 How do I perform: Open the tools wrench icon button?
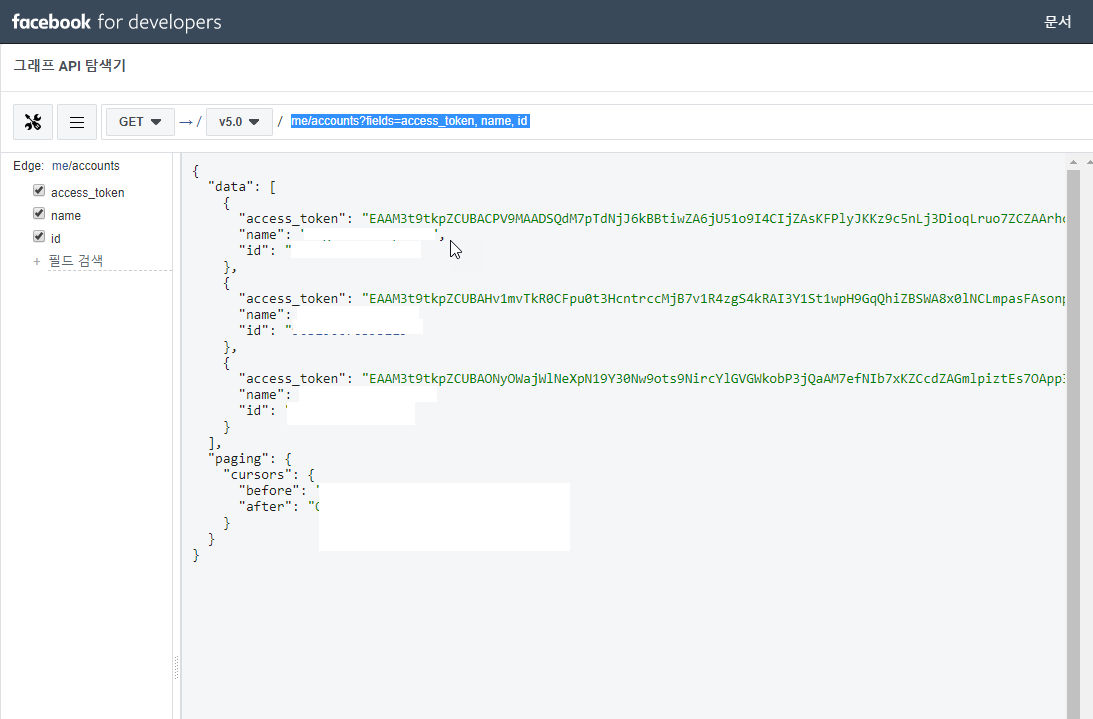coord(33,122)
